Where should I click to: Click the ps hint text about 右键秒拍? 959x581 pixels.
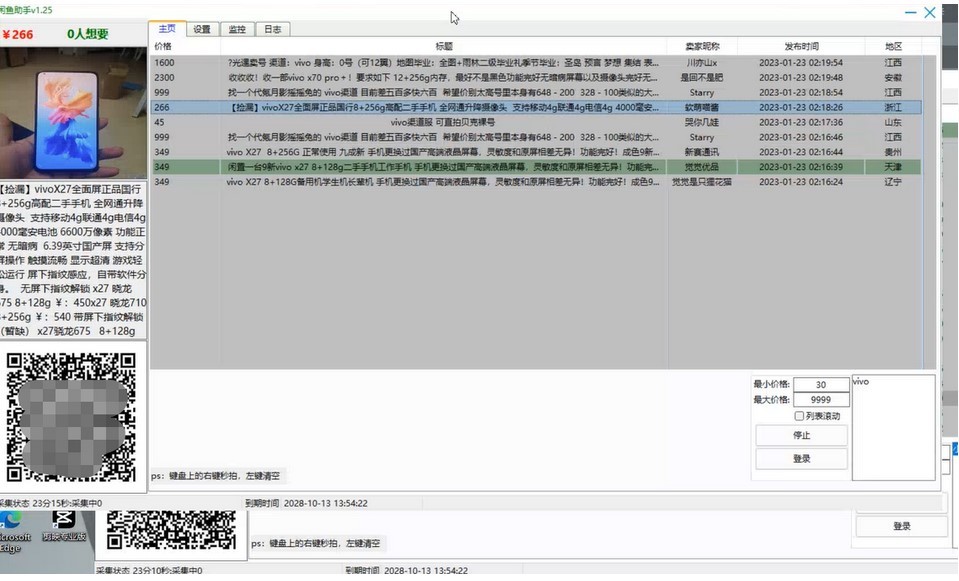(215, 476)
